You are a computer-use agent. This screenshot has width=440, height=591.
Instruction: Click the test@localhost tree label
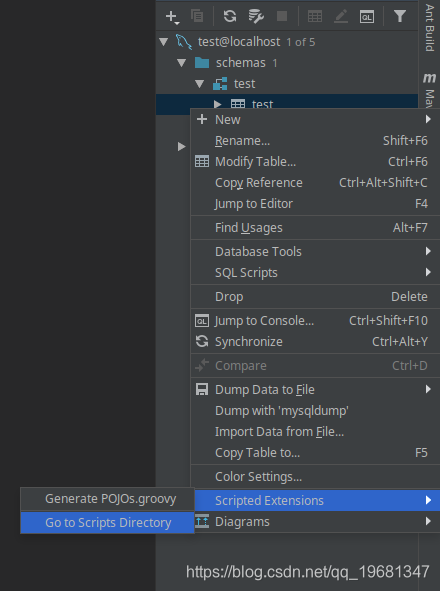click(x=239, y=42)
